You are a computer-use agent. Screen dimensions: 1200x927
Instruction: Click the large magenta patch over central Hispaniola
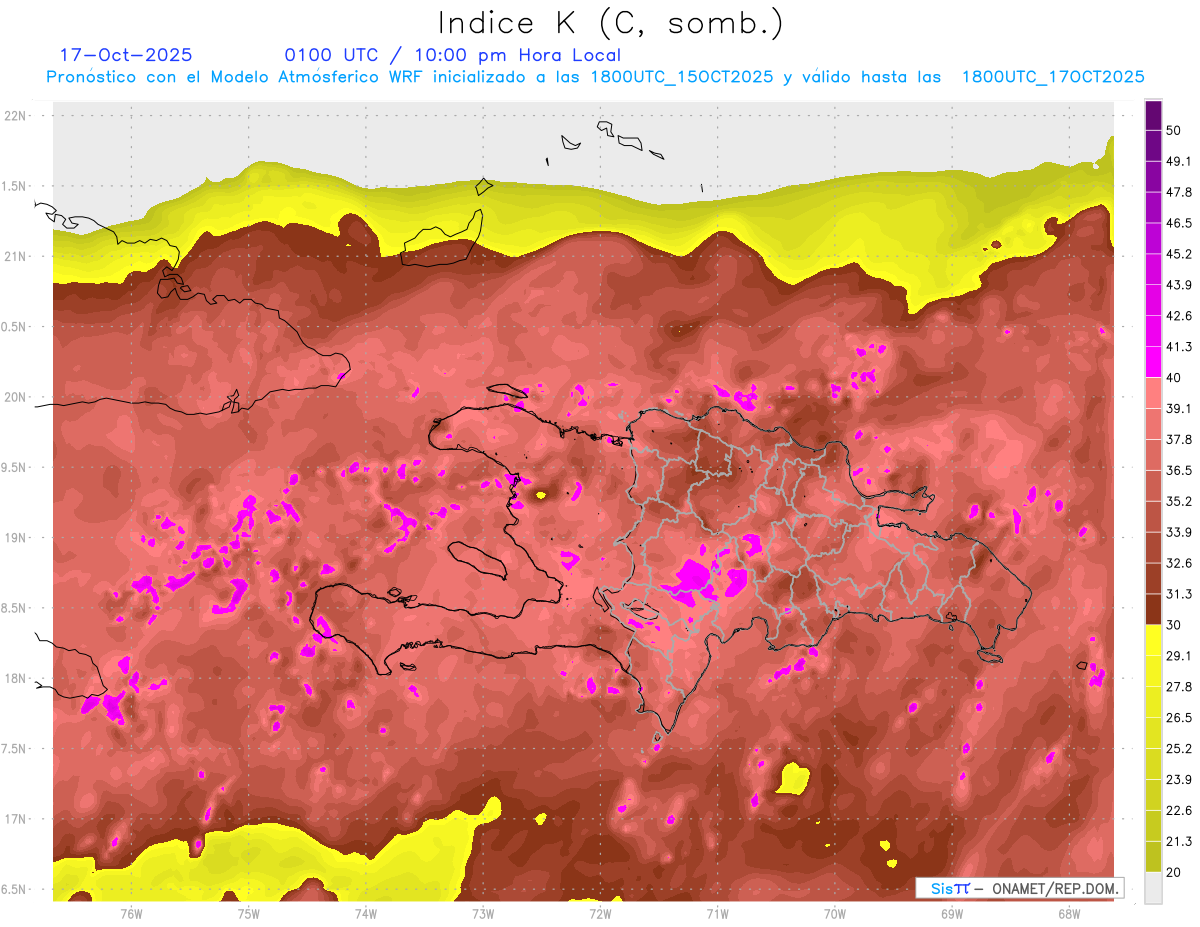692,579
